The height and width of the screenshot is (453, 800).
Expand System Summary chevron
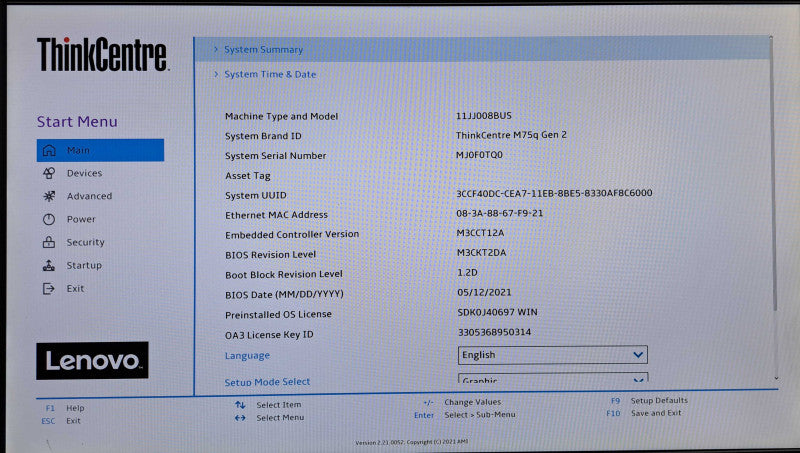(x=216, y=49)
